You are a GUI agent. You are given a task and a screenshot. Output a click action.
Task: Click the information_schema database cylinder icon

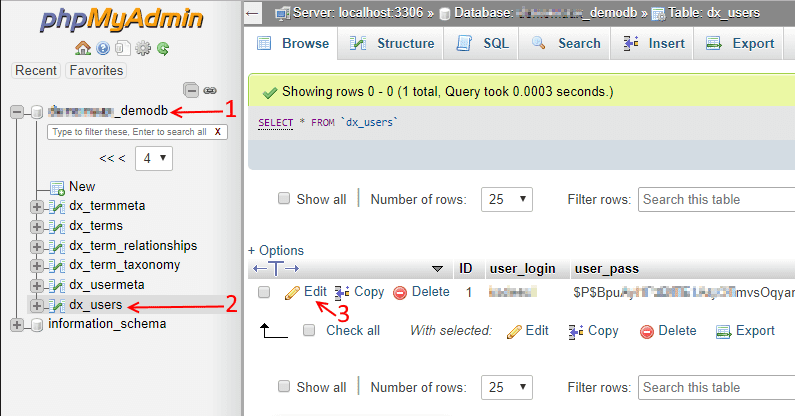(37, 325)
